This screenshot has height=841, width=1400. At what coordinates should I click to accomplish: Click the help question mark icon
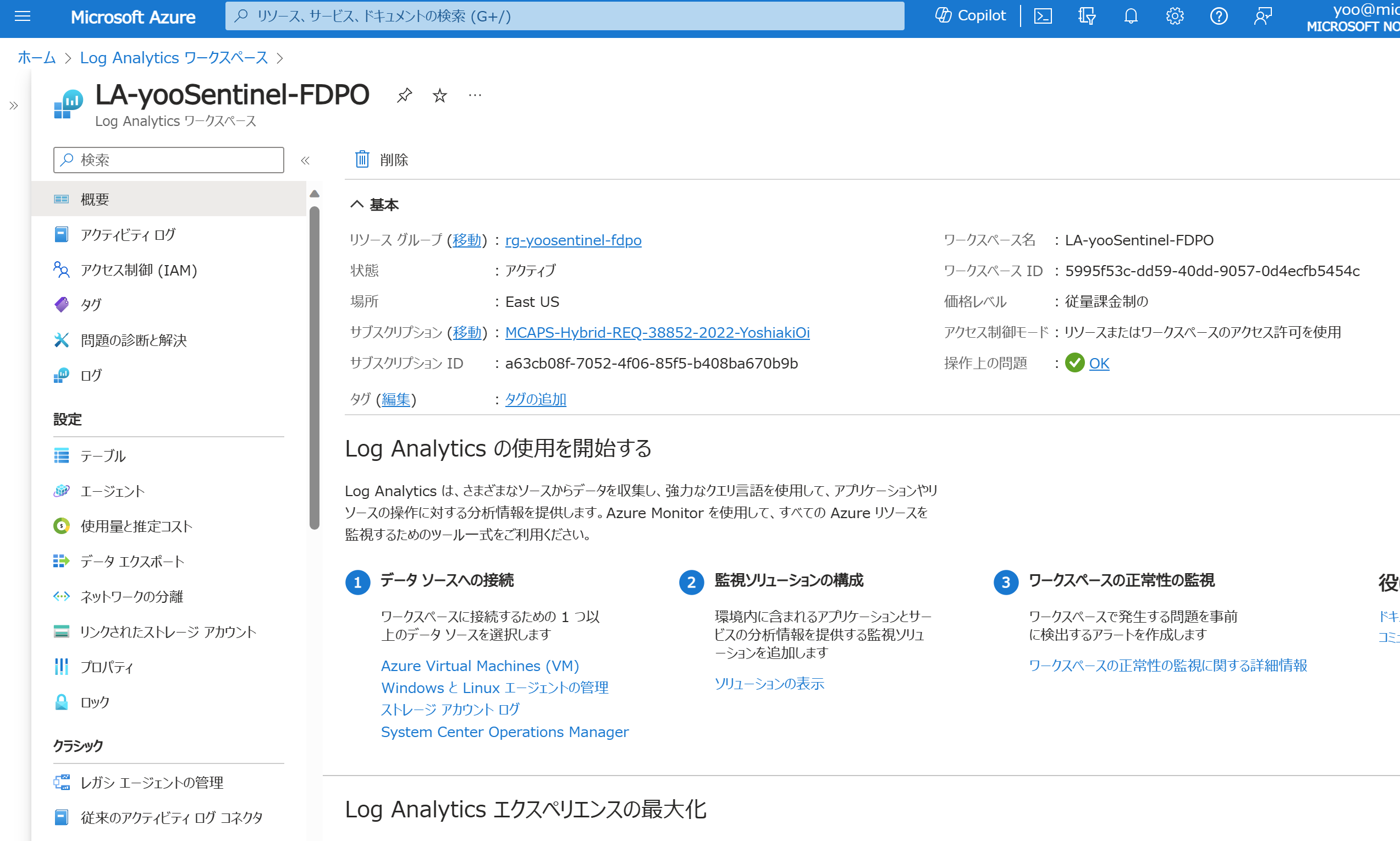click(x=1219, y=16)
